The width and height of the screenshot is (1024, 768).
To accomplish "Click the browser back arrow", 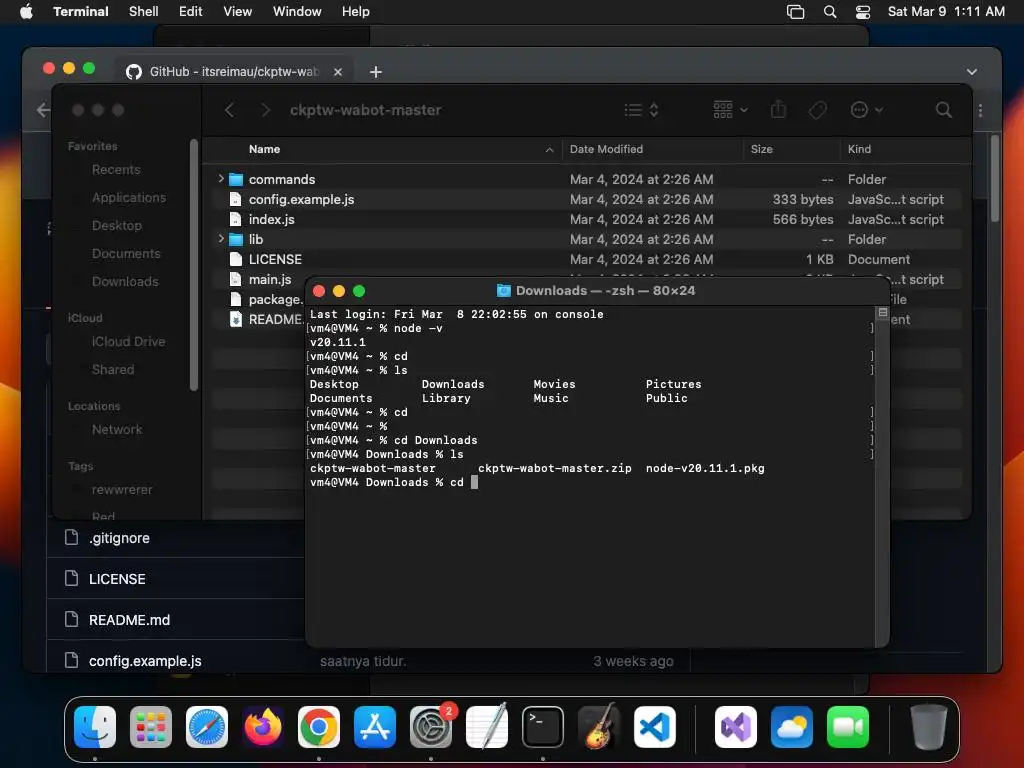I will click(43, 110).
